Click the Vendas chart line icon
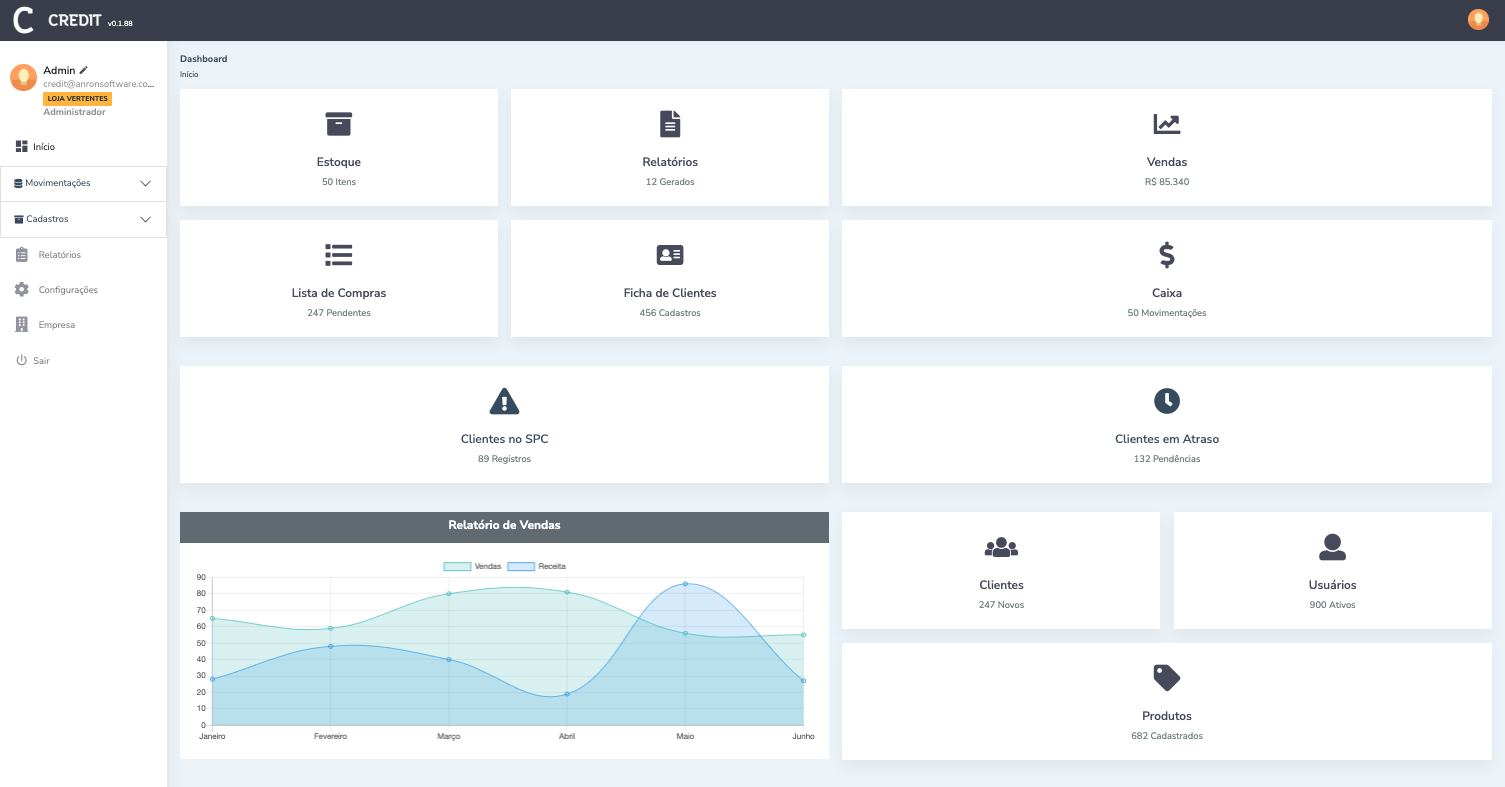Viewport: 1505px width, 787px height. [1166, 124]
